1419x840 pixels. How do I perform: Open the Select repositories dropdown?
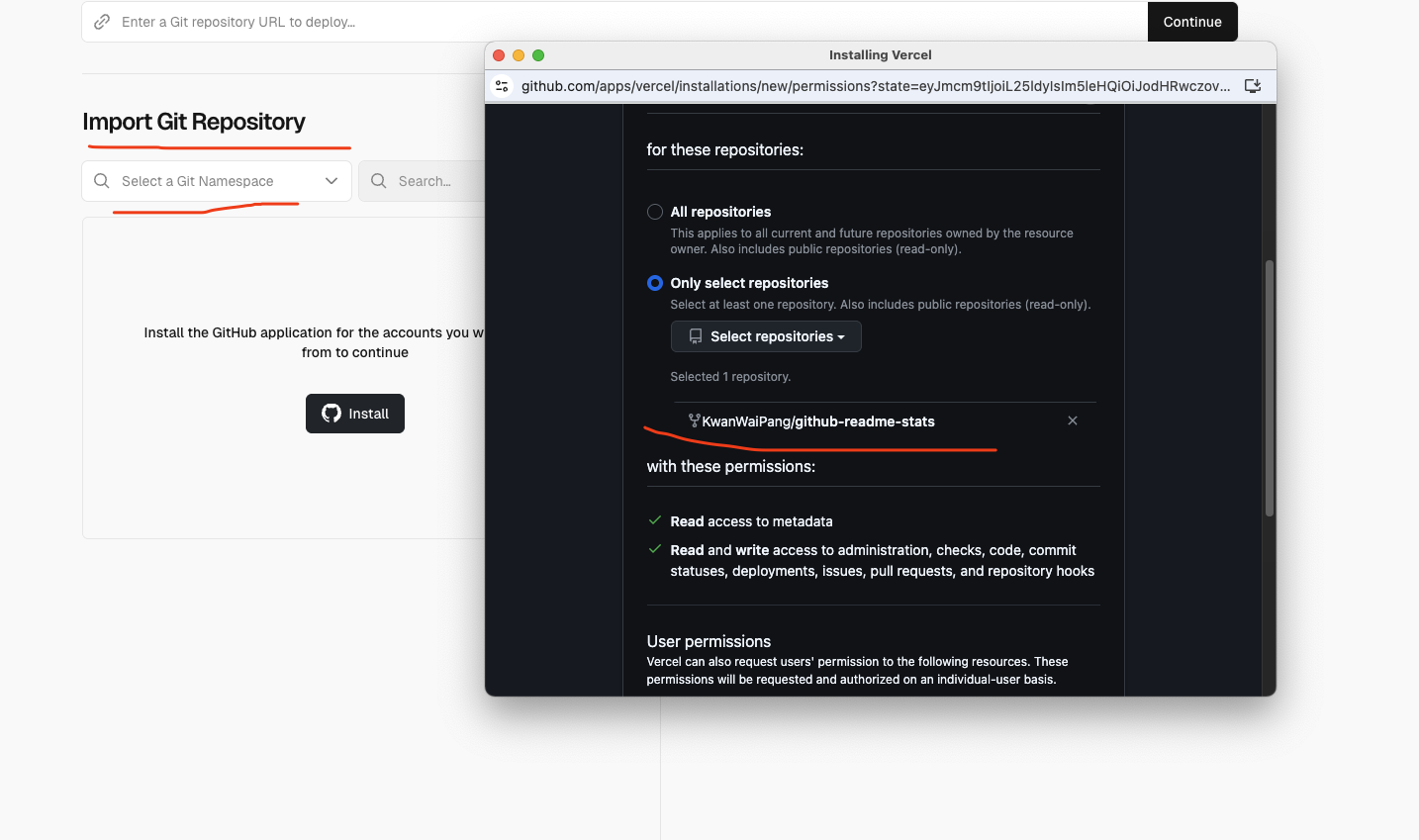(x=766, y=336)
